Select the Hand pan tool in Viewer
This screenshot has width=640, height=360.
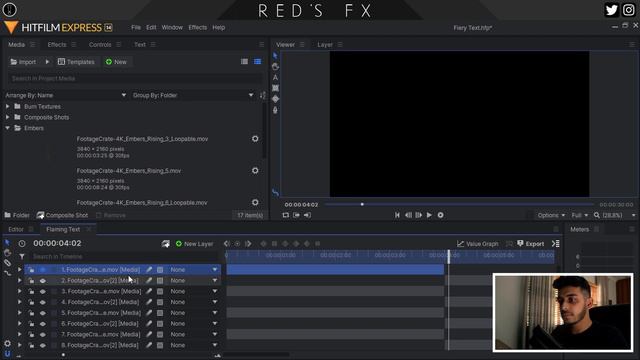click(x=275, y=67)
